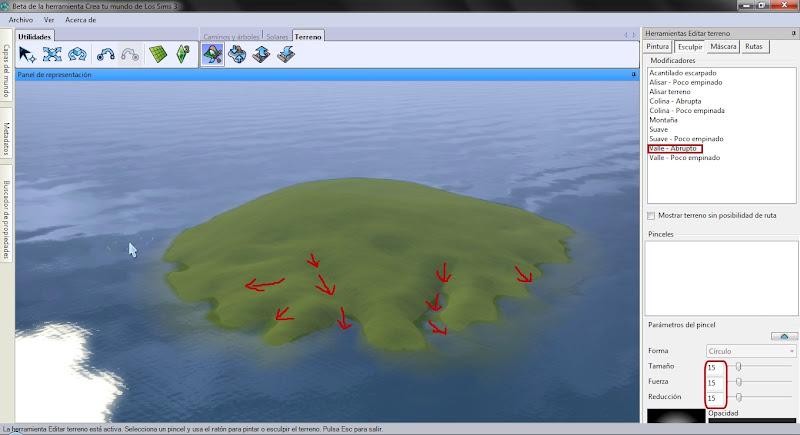This screenshot has width=800, height=435.
Task: Open the Archivo menu
Action: (20, 20)
